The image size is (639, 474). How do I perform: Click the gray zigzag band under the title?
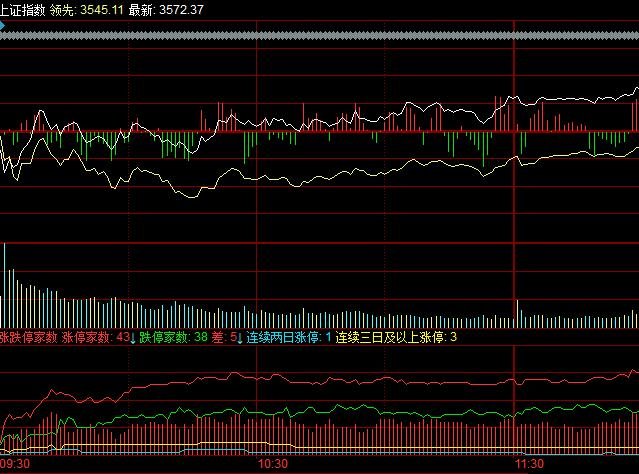click(x=320, y=36)
